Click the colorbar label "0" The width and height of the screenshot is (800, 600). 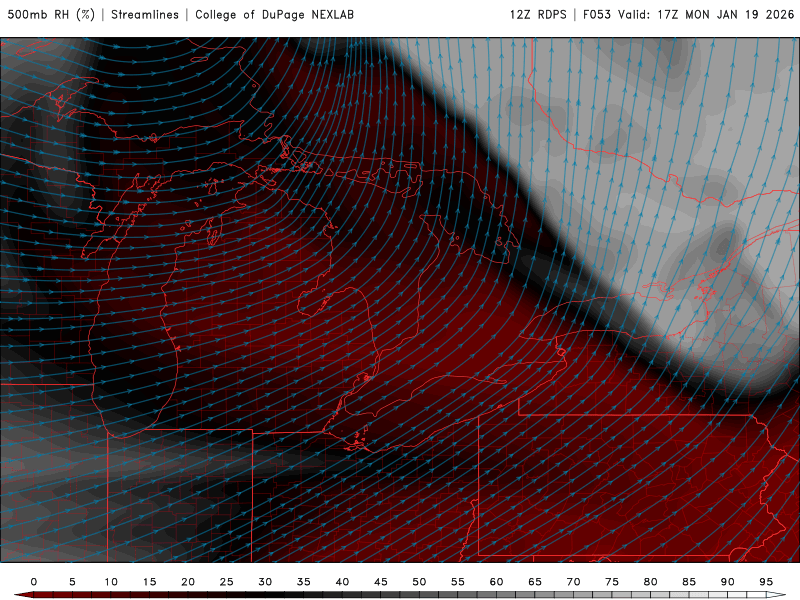tap(34, 582)
